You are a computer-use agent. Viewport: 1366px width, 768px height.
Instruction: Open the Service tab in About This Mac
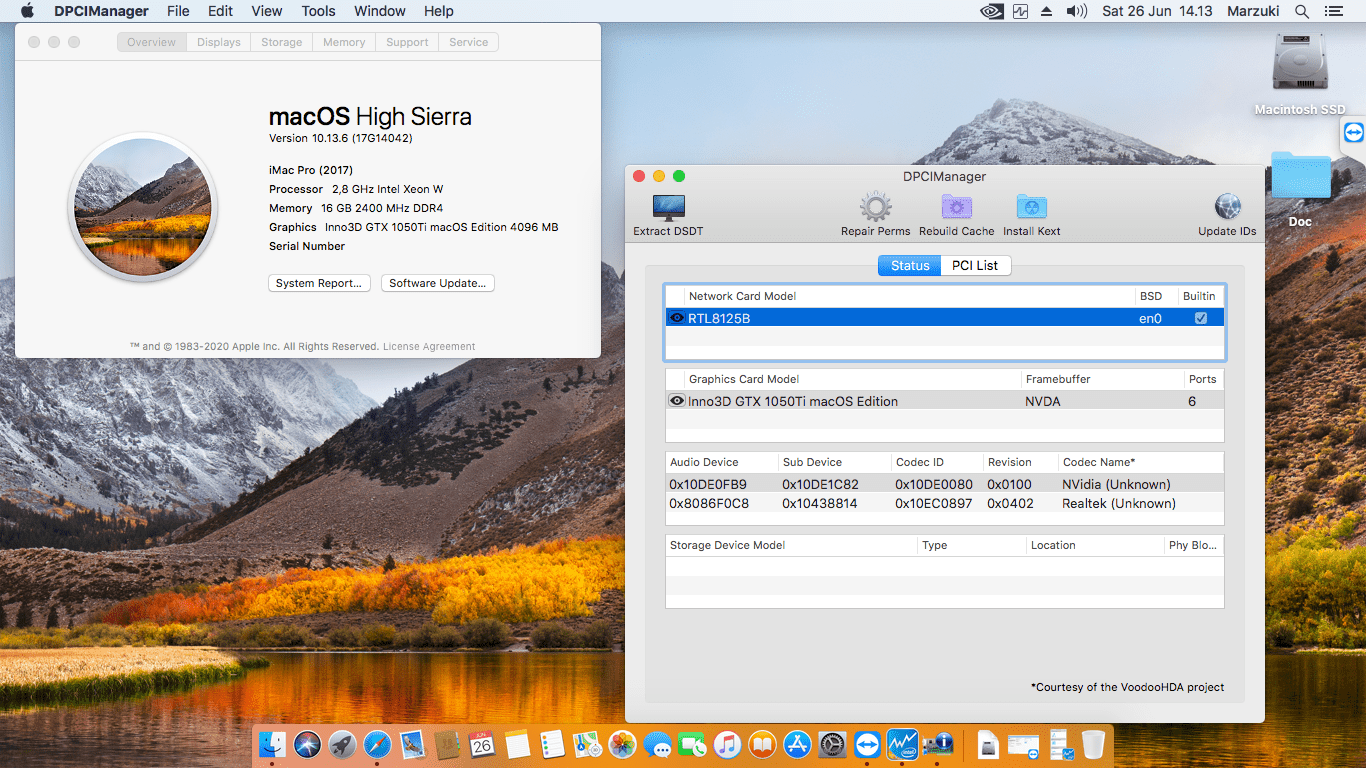click(x=469, y=42)
